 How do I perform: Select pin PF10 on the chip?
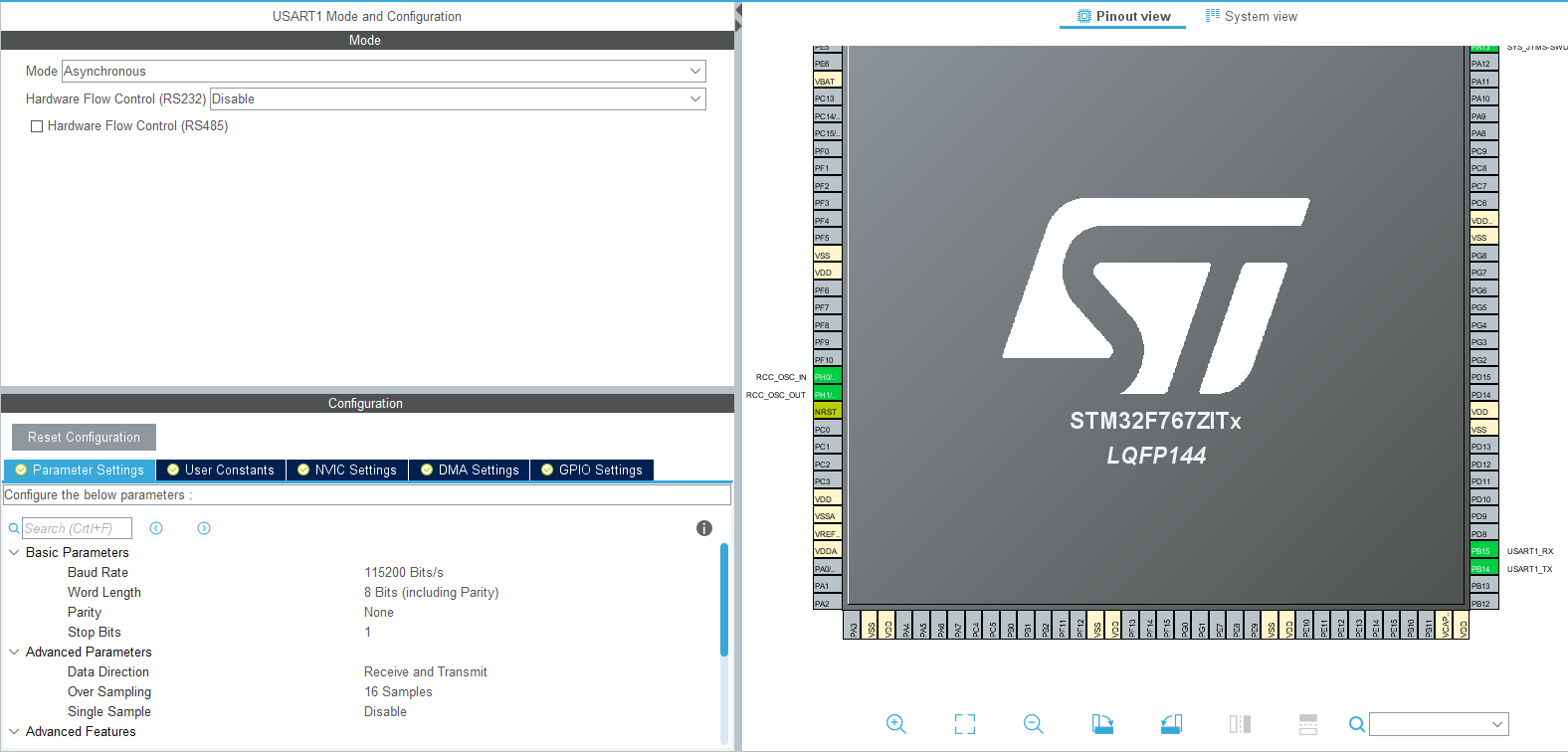tap(828, 359)
